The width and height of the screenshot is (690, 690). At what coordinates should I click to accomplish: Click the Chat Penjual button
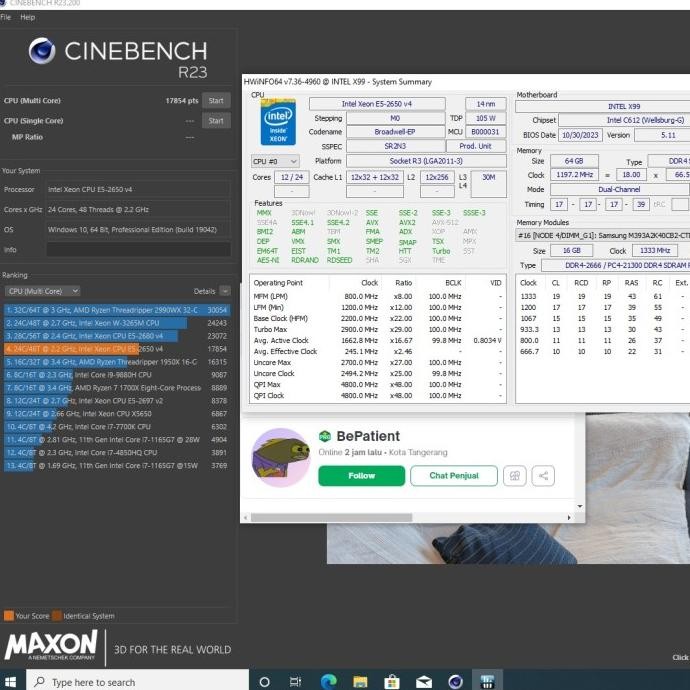tap(454, 476)
